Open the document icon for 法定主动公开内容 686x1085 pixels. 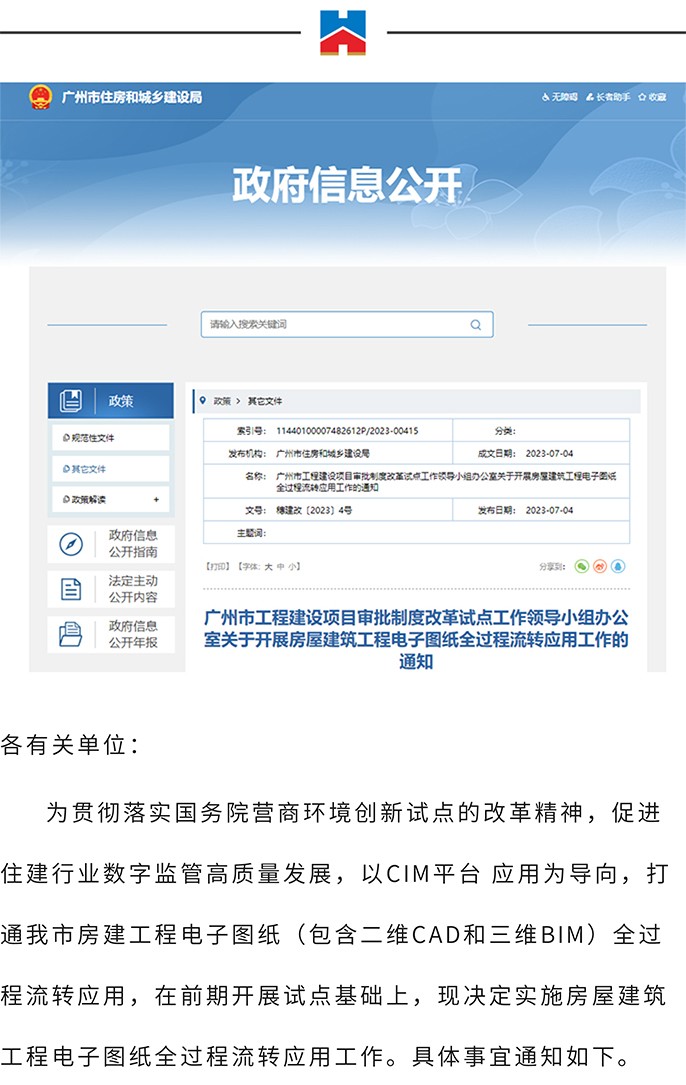click(71, 589)
